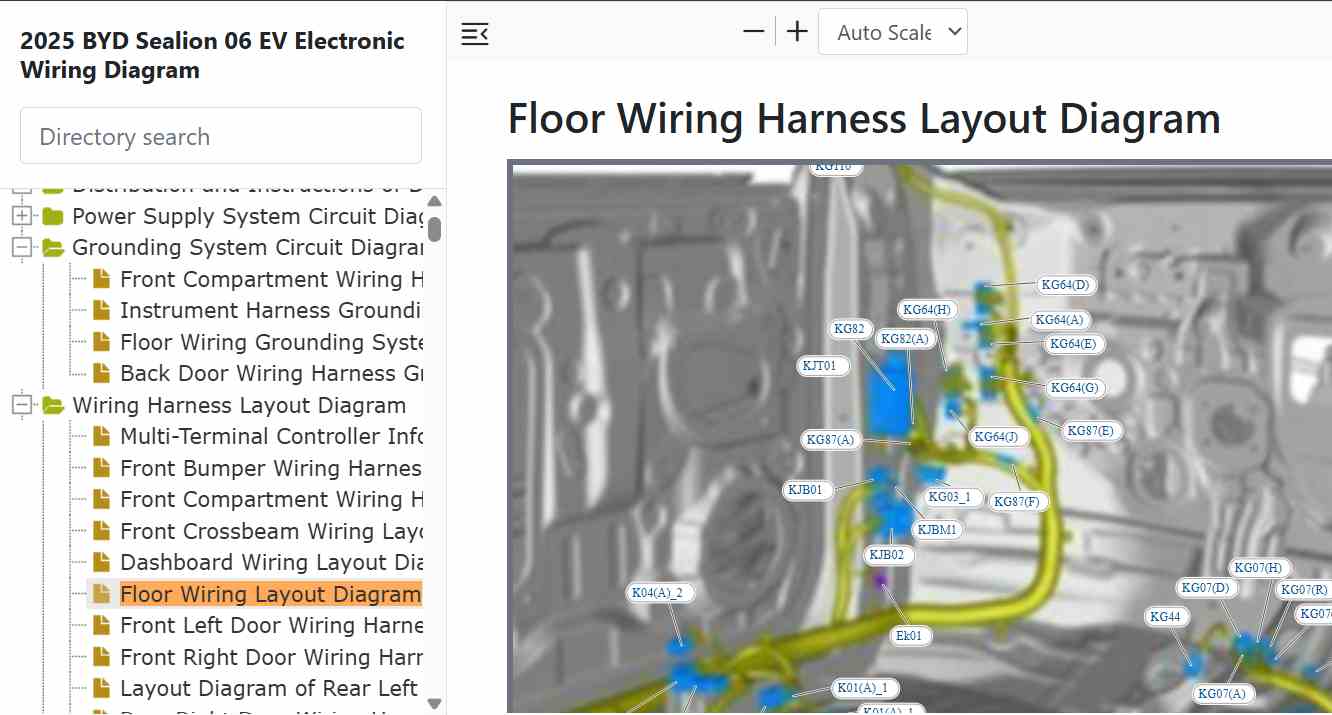Toggle the sidebar with the hamburger icon

pyautogui.click(x=475, y=33)
